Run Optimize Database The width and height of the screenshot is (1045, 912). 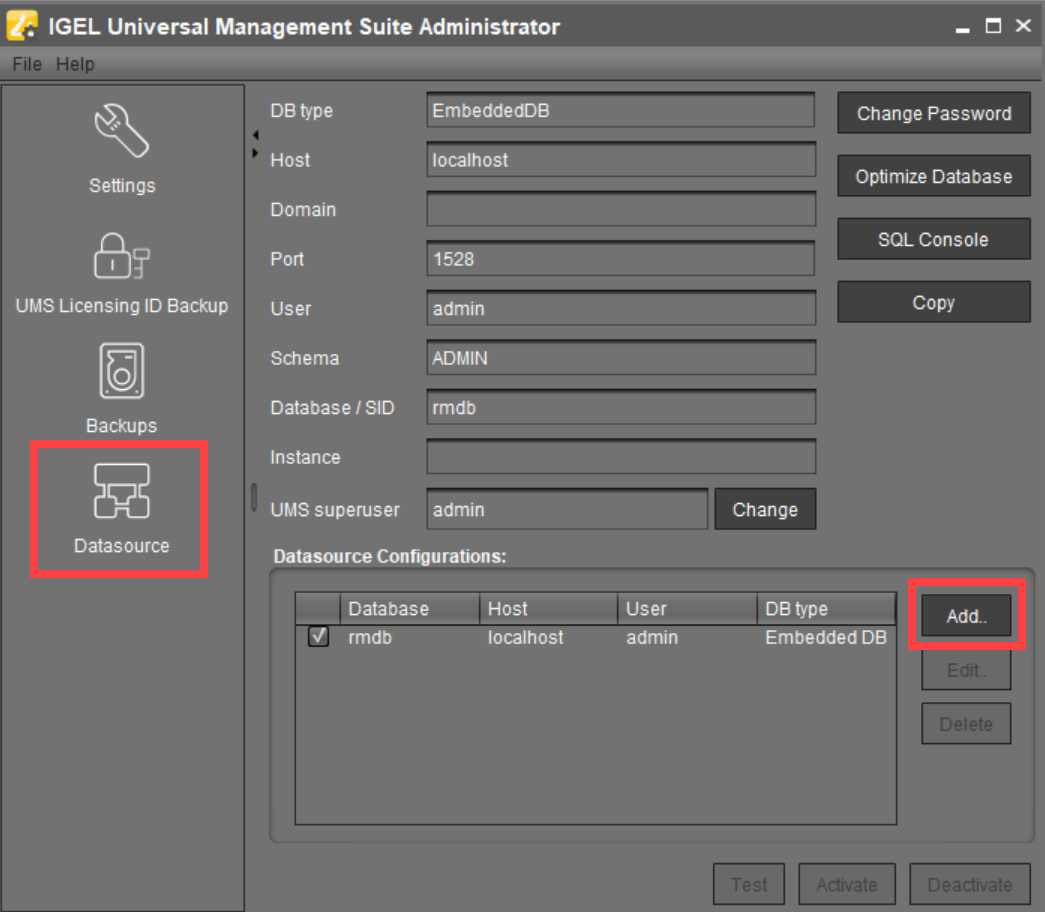(x=933, y=176)
